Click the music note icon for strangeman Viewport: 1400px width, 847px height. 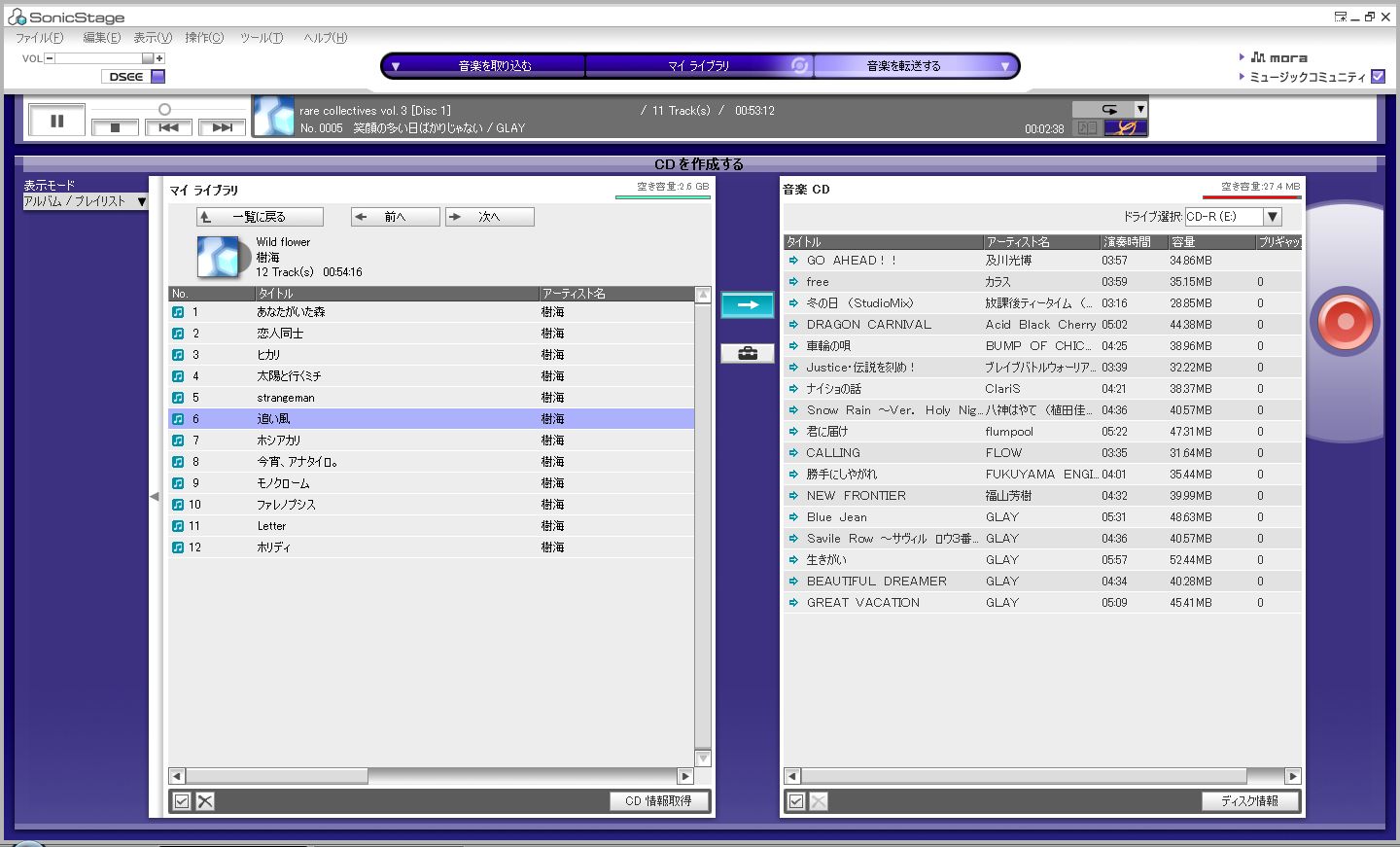[x=178, y=398]
